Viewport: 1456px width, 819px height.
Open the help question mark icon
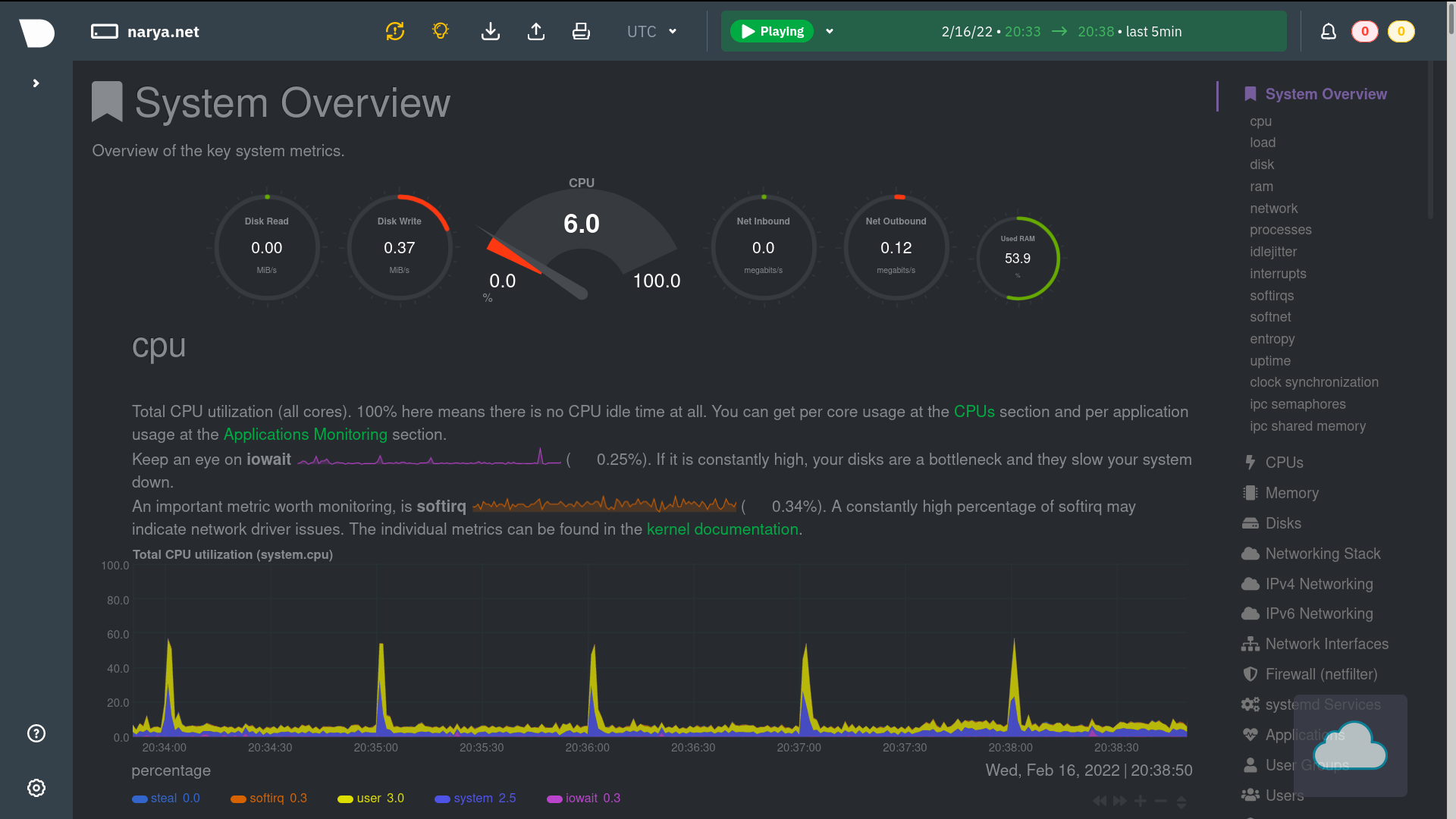(36, 733)
